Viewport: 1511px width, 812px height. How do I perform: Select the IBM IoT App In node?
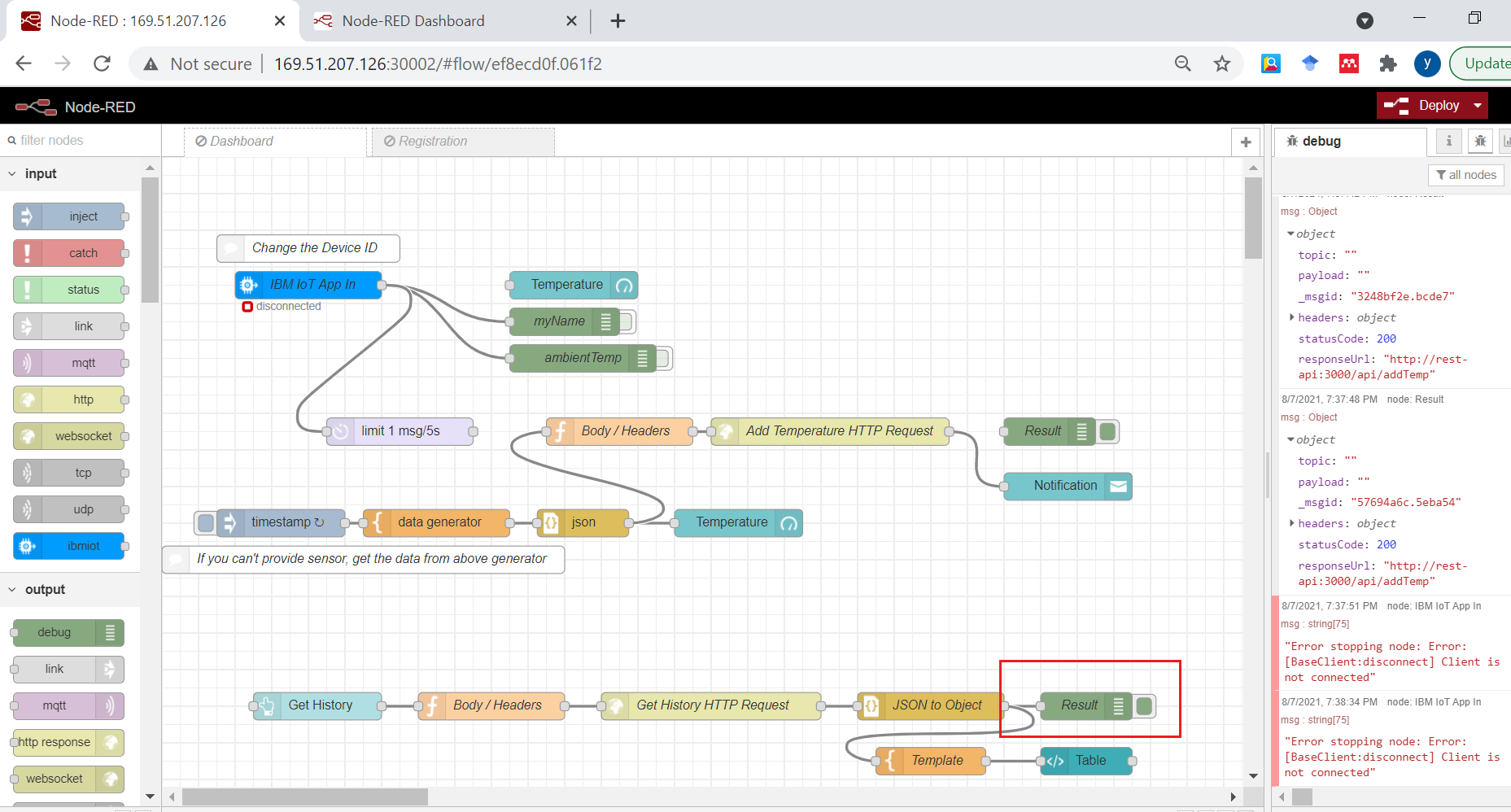coord(308,285)
